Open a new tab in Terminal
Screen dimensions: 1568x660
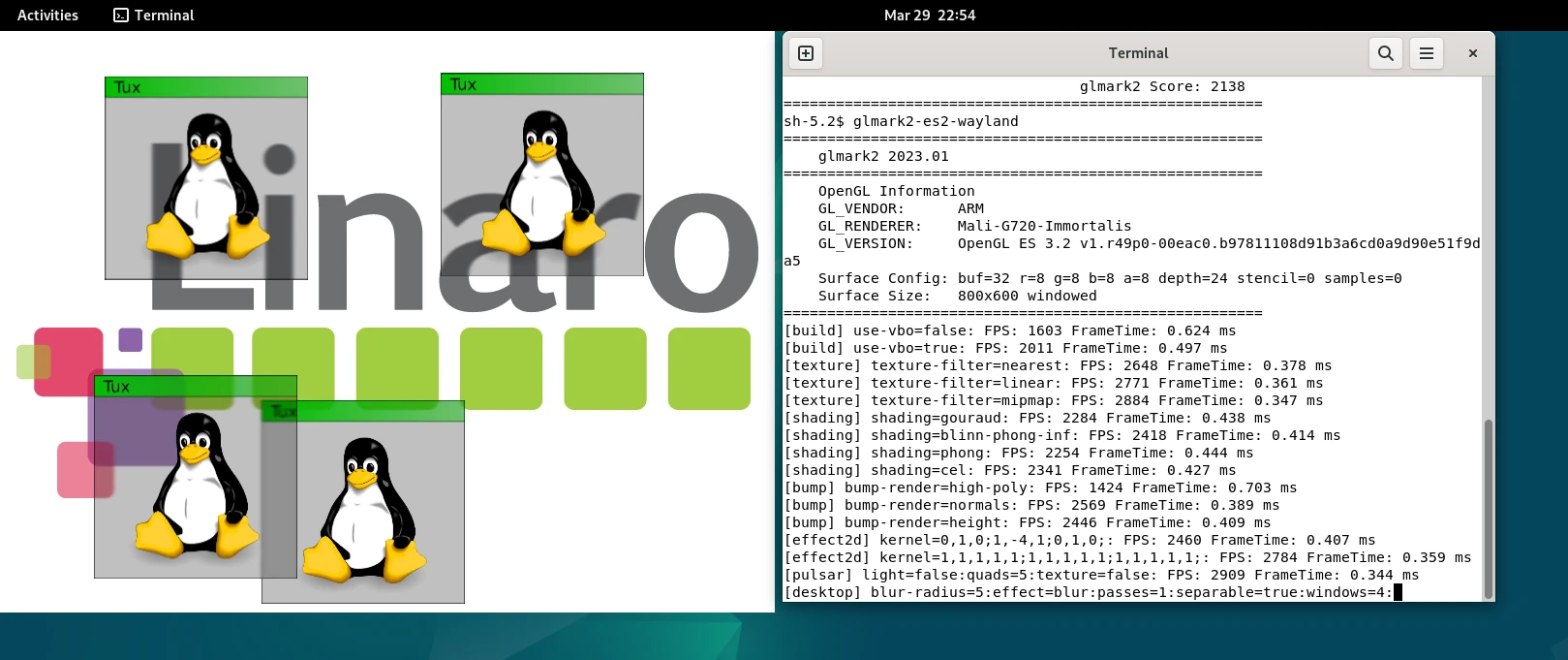pos(806,53)
